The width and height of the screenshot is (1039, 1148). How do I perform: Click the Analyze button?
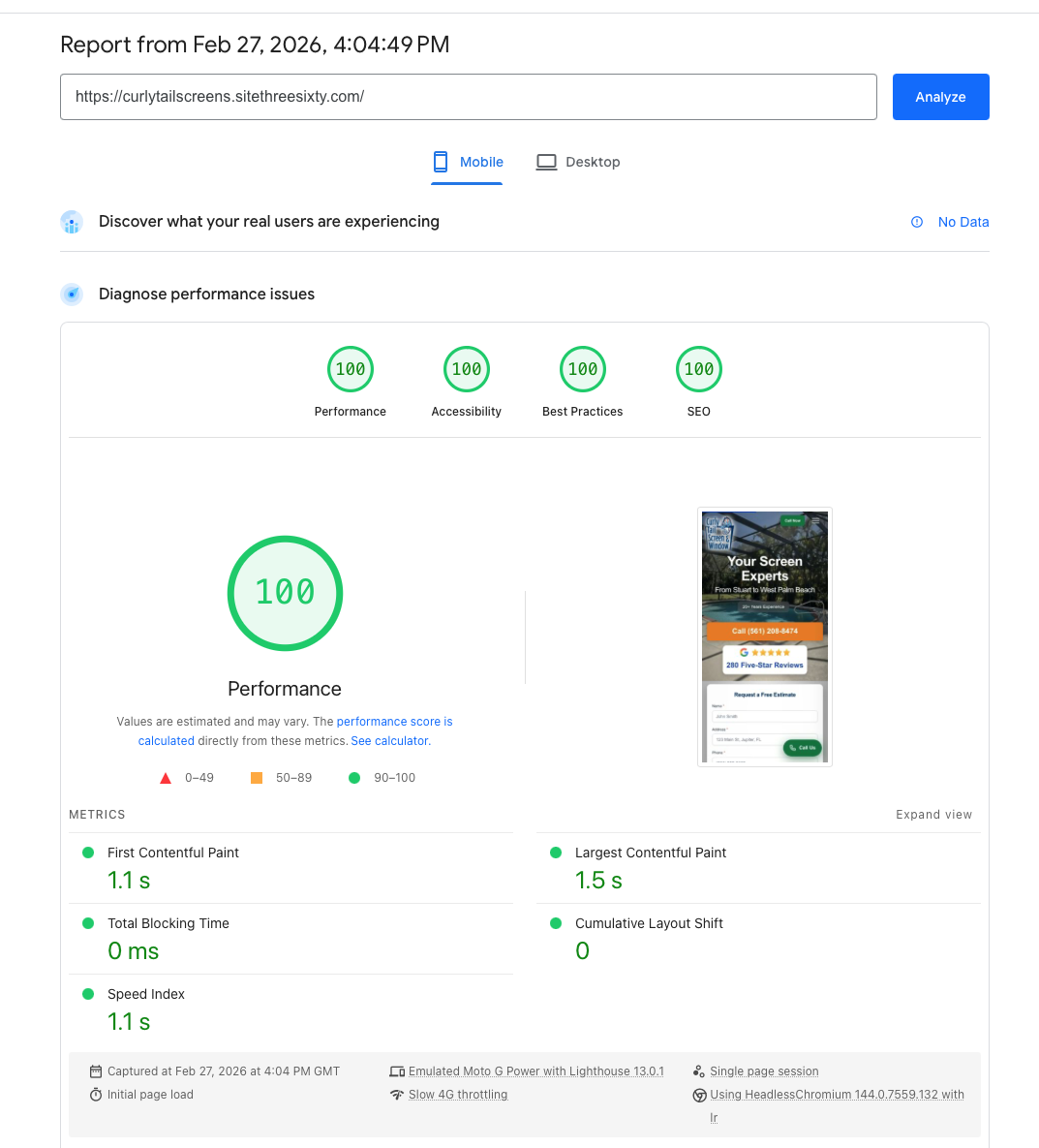tap(940, 97)
